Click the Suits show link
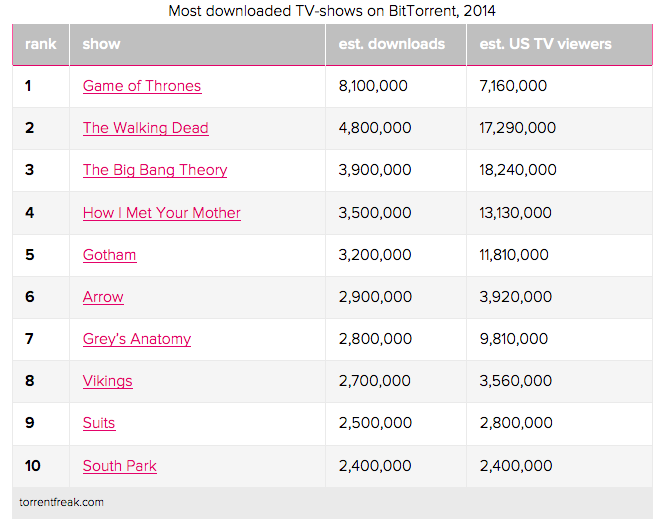This screenshot has height=527, width=661. 99,423
